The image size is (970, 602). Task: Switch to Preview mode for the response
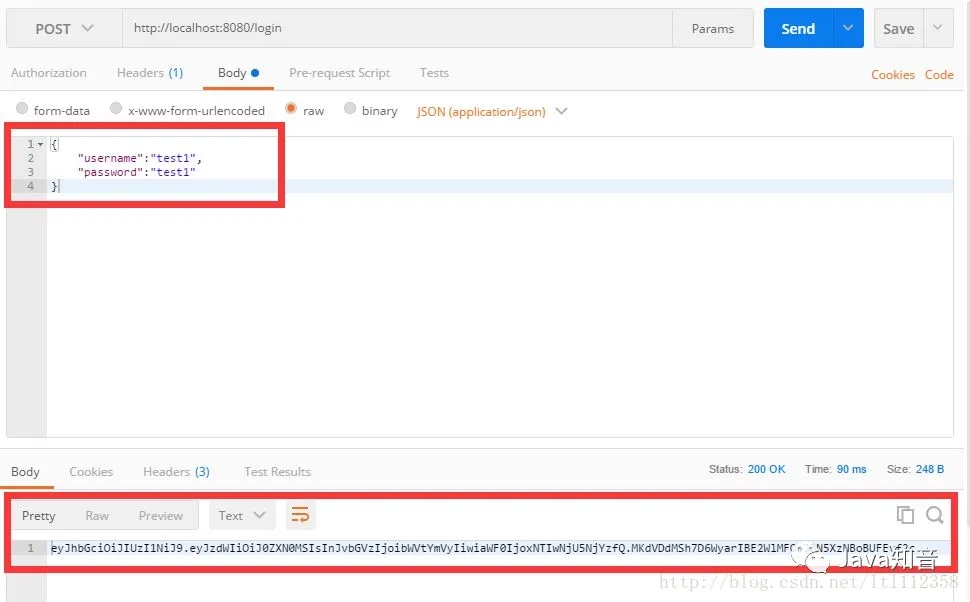point(160,515)
